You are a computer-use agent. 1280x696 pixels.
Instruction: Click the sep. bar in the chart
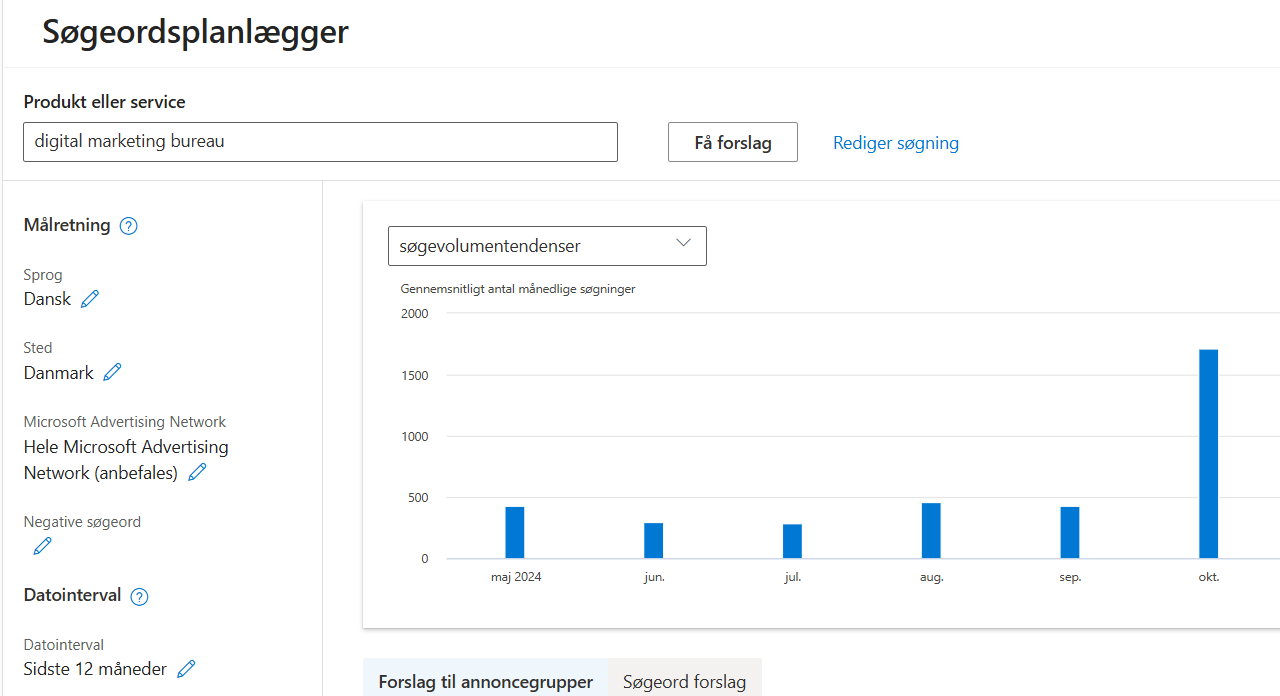click(x=1070, y=533)
